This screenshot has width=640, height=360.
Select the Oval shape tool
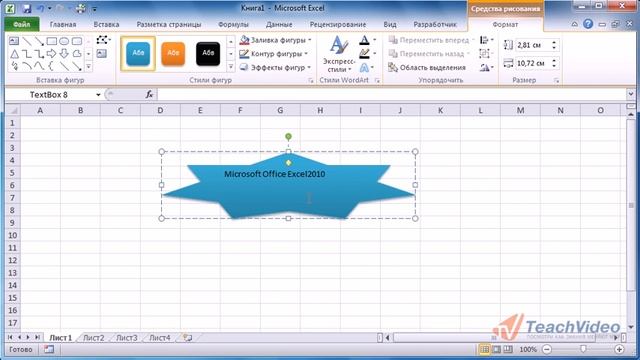click(x=64, y=41)
